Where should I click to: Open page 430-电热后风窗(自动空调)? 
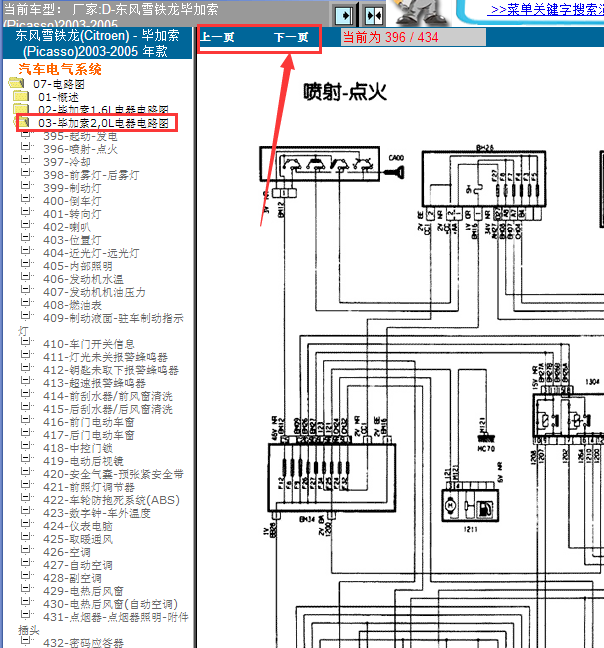(110, 604)
